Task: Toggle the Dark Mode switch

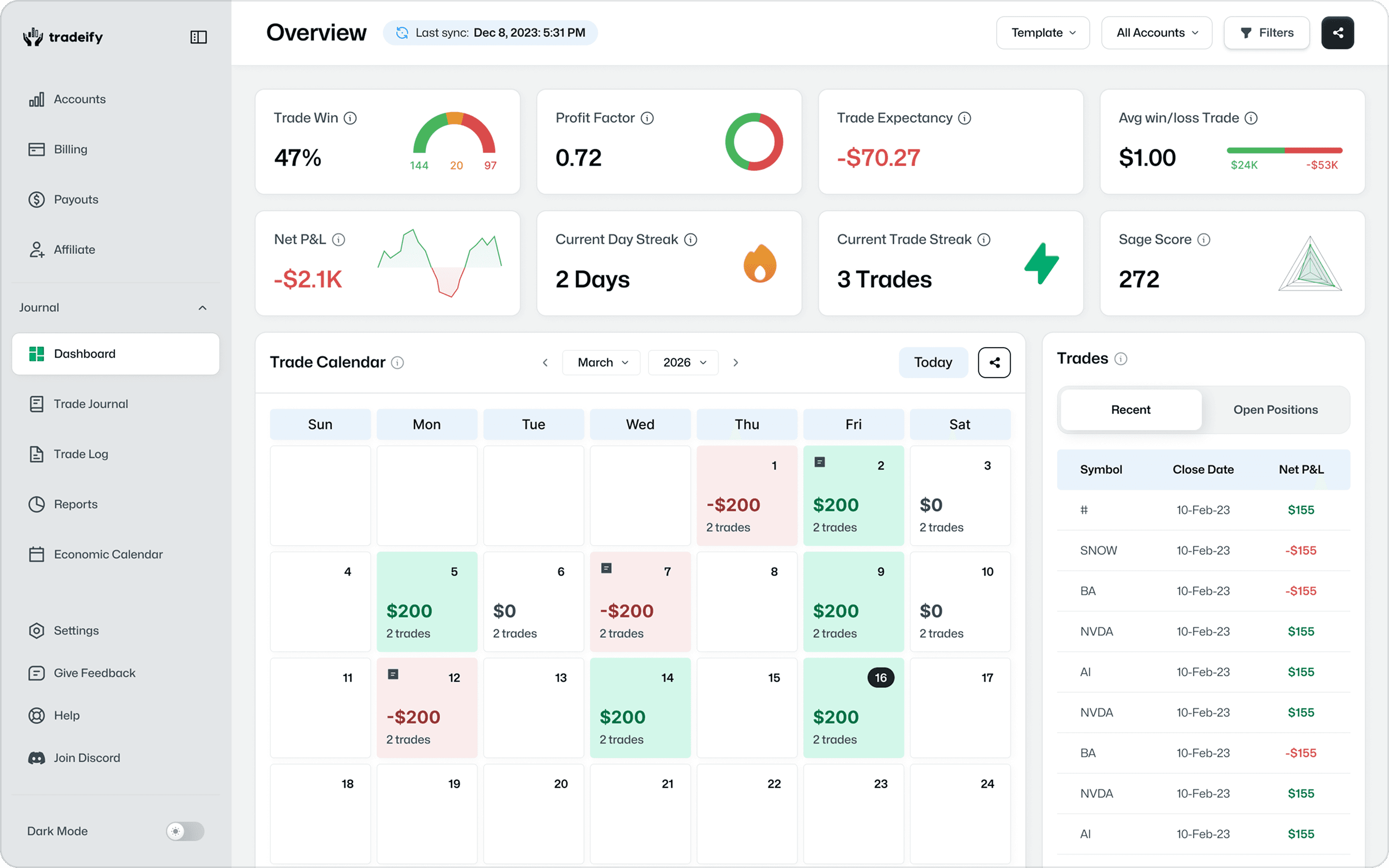Action: tap(185, 831)
